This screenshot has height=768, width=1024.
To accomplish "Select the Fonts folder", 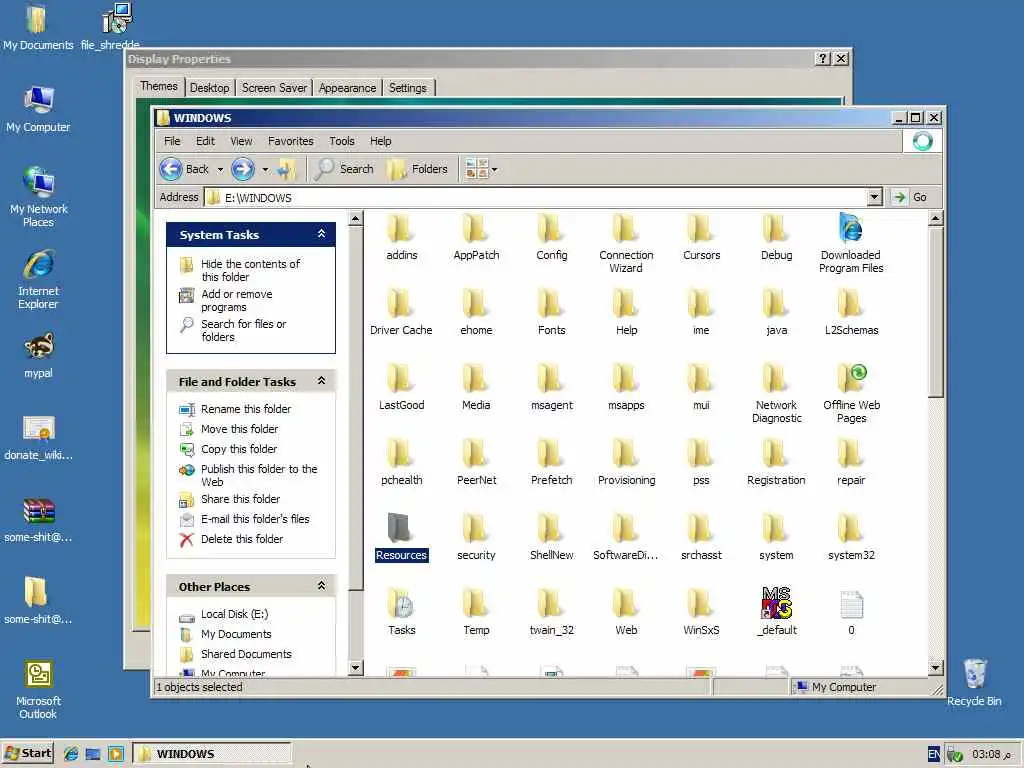I will (x=551, y=312).
